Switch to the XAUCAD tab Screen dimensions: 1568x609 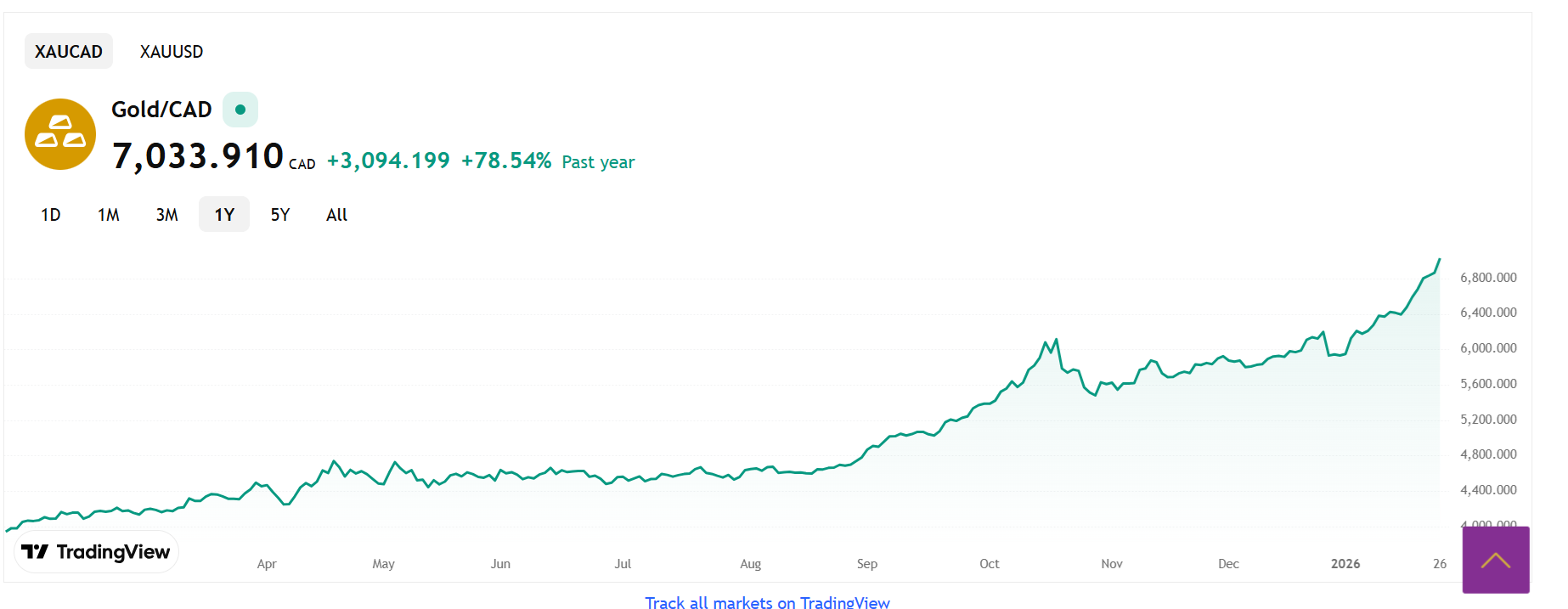(69, 52)
